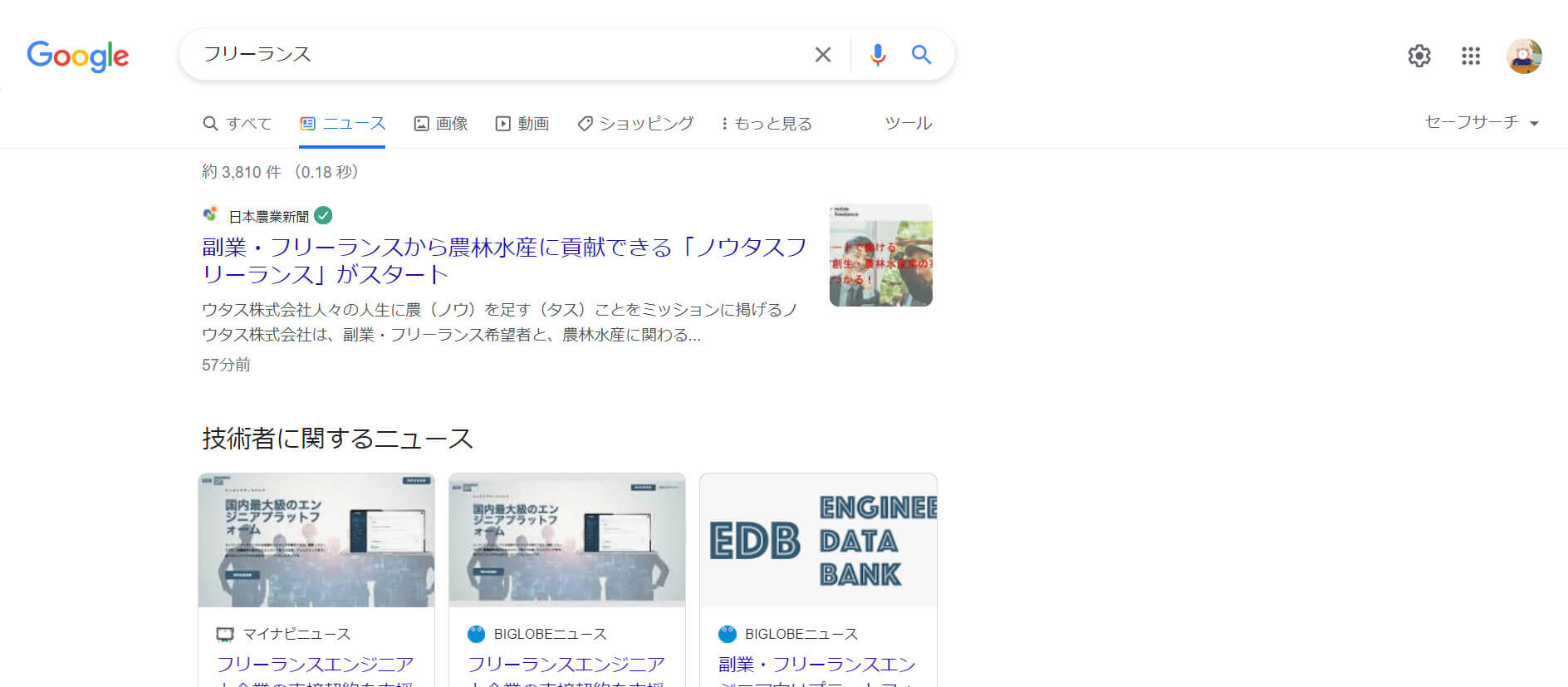
Task: Switch to the すべて tab
Action: click(238, 124)
